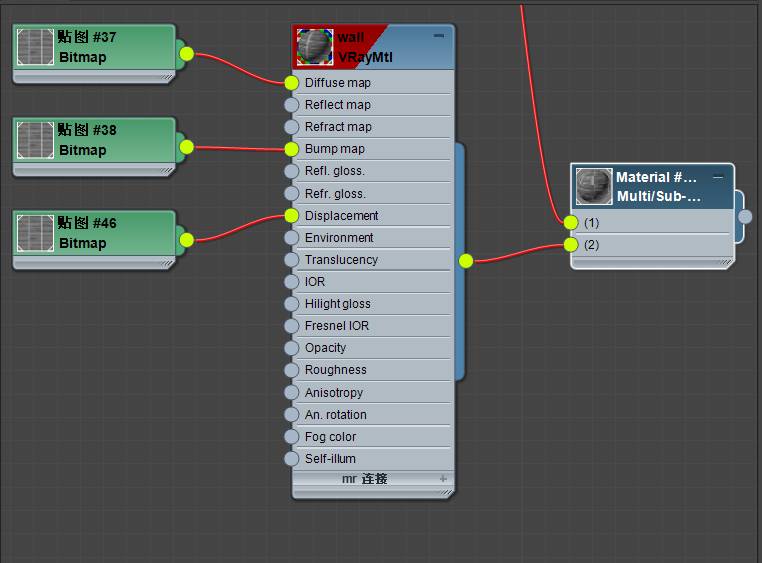The height and width of the screenshot is (563, 762).
Task: Click the (1) sub-material slot label
Action: click(x=591, y=222)
